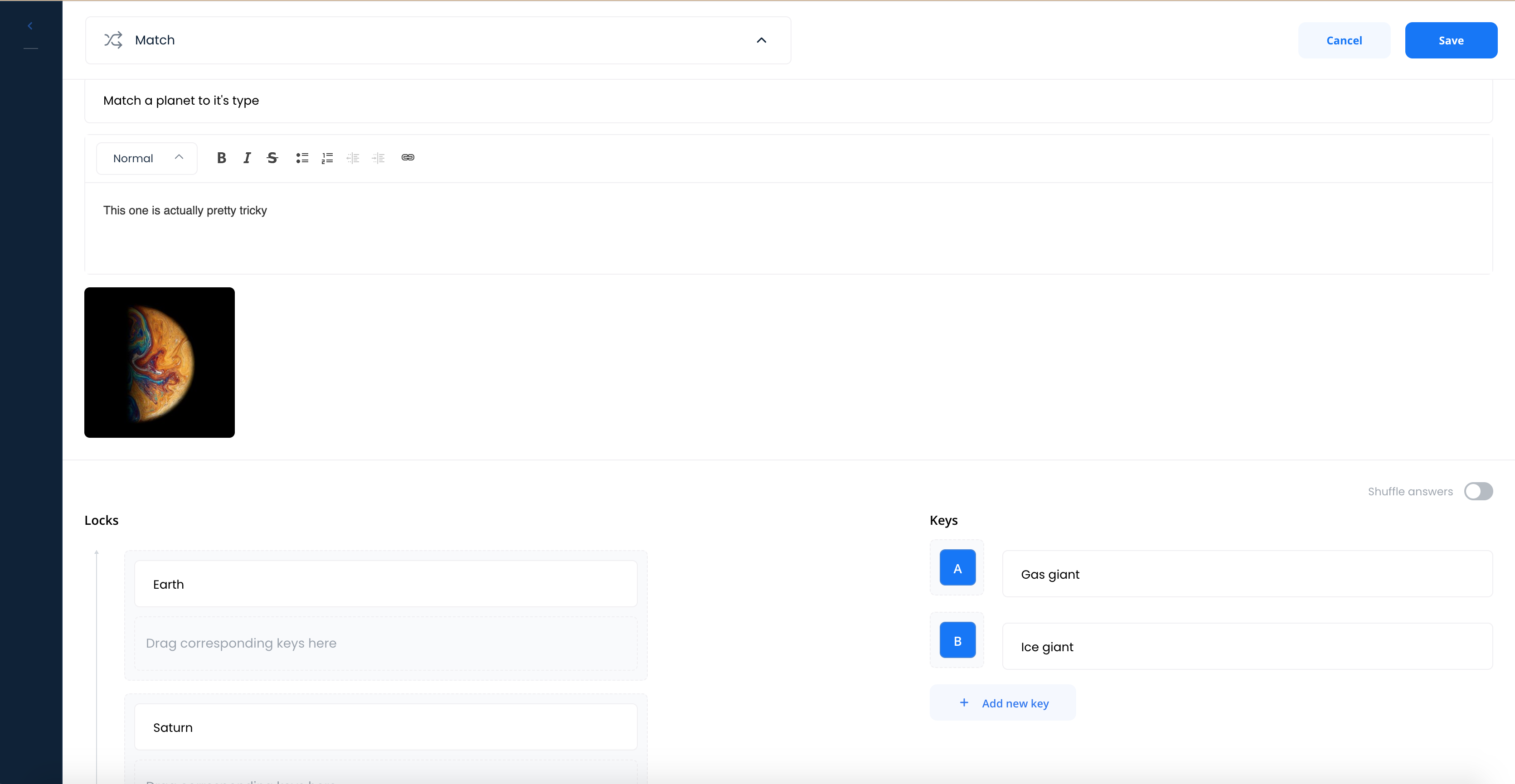Click the Match shuffle icon
This screenshot has width=1515, height=784.
[x=113, y=40]
